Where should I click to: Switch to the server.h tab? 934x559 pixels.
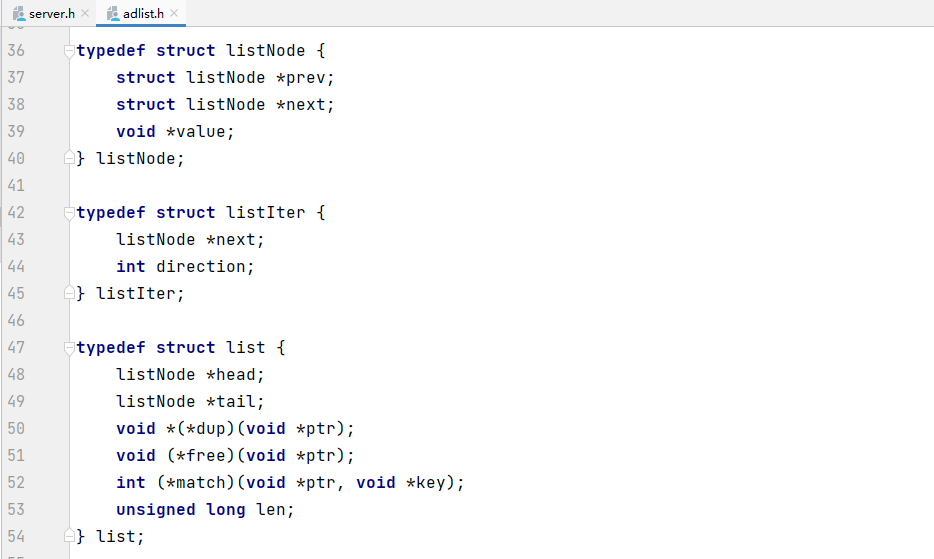[x=52, y=13]
